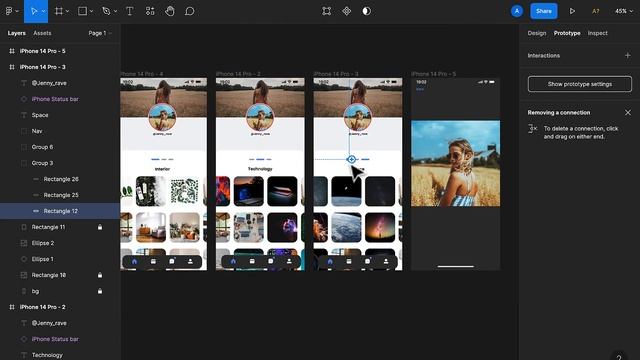Toggle lock on bg layer

pyautogui.click(x=100, y=291)
